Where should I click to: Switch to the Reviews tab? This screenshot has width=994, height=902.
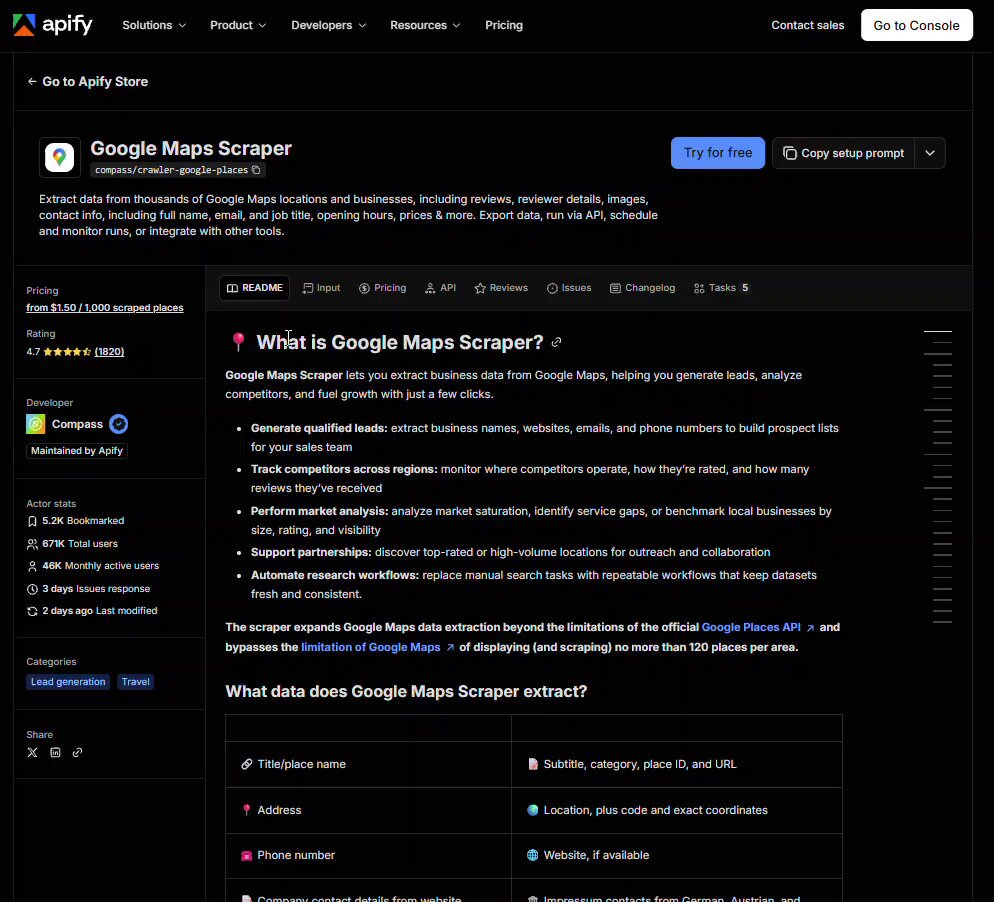[x=501, y=288]
